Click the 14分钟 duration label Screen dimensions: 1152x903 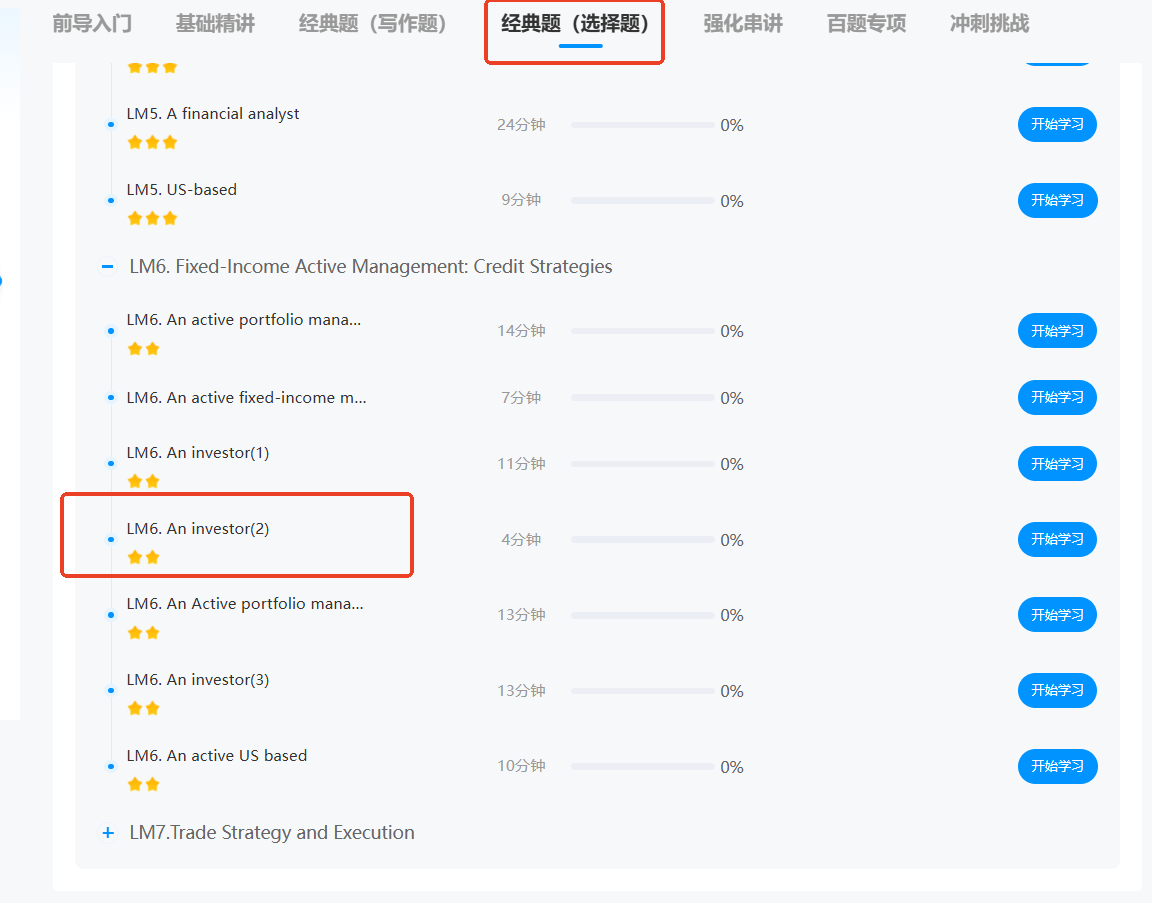point(521,331)
